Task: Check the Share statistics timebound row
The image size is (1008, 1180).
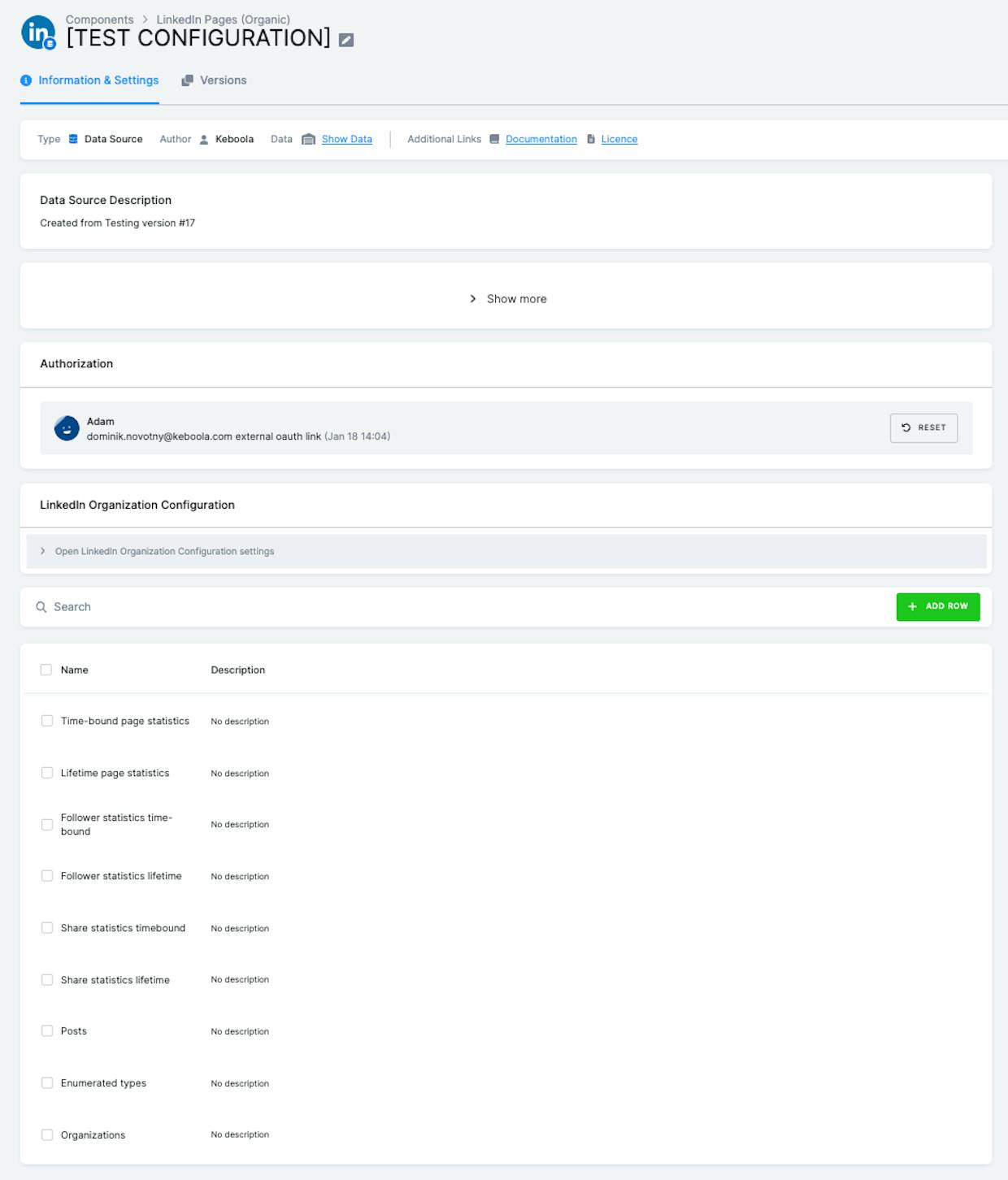Action: tap(47, 928)
